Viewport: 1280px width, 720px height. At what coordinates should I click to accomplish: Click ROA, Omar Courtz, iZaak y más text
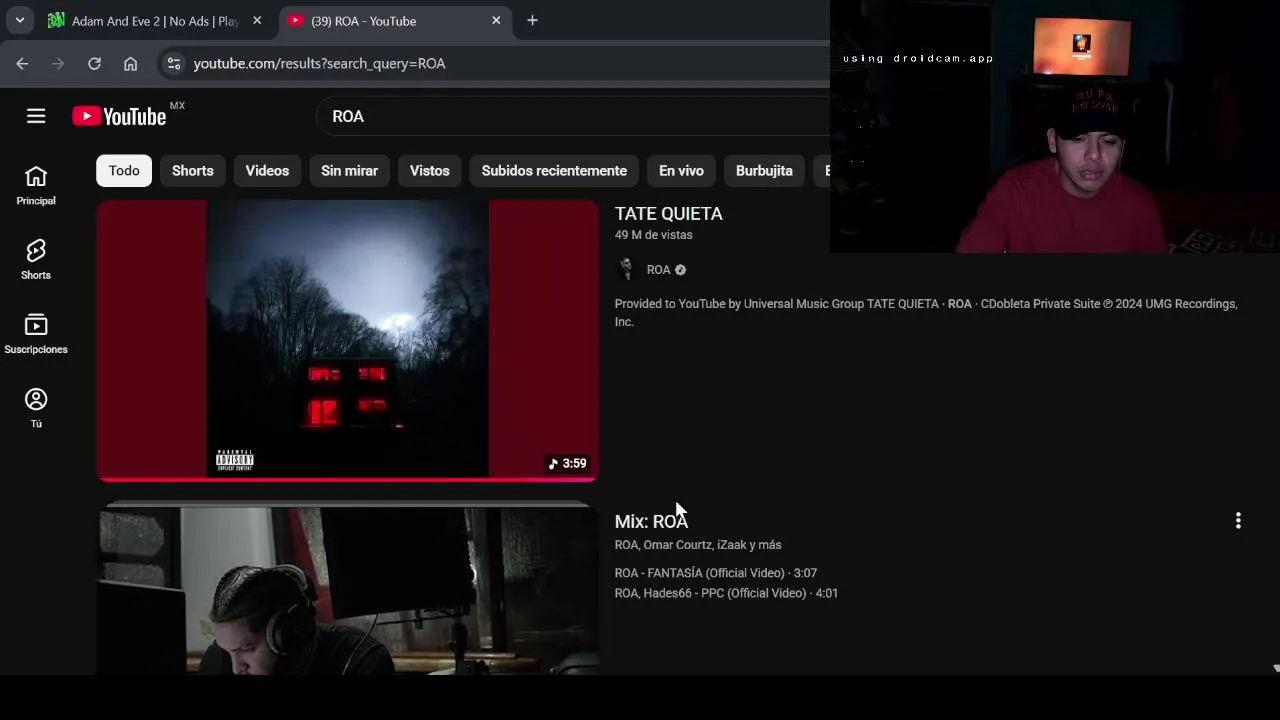pyautogui.click(x=698, y=545)
